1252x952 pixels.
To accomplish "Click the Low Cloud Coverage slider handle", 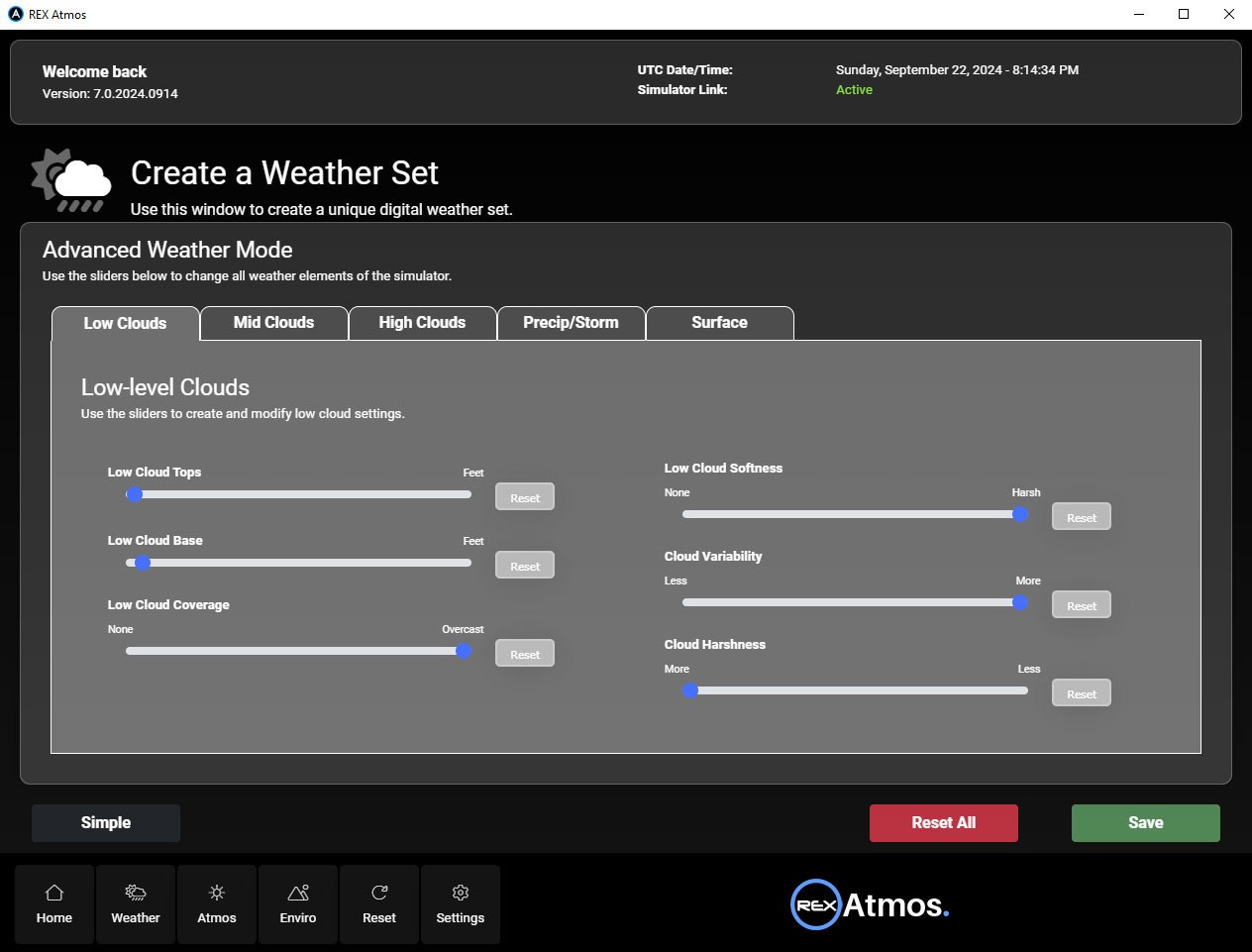I will [464, 651].
